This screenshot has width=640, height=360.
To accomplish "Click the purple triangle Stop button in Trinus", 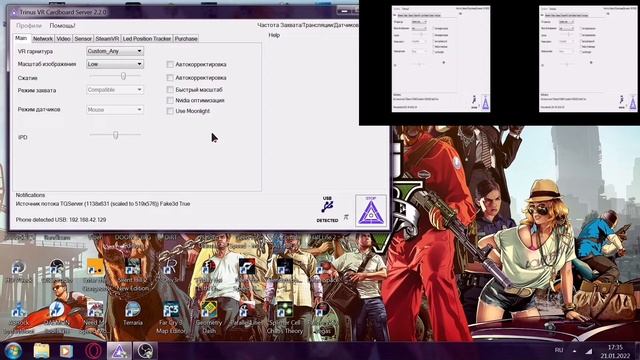I will (x=371, y=211).
